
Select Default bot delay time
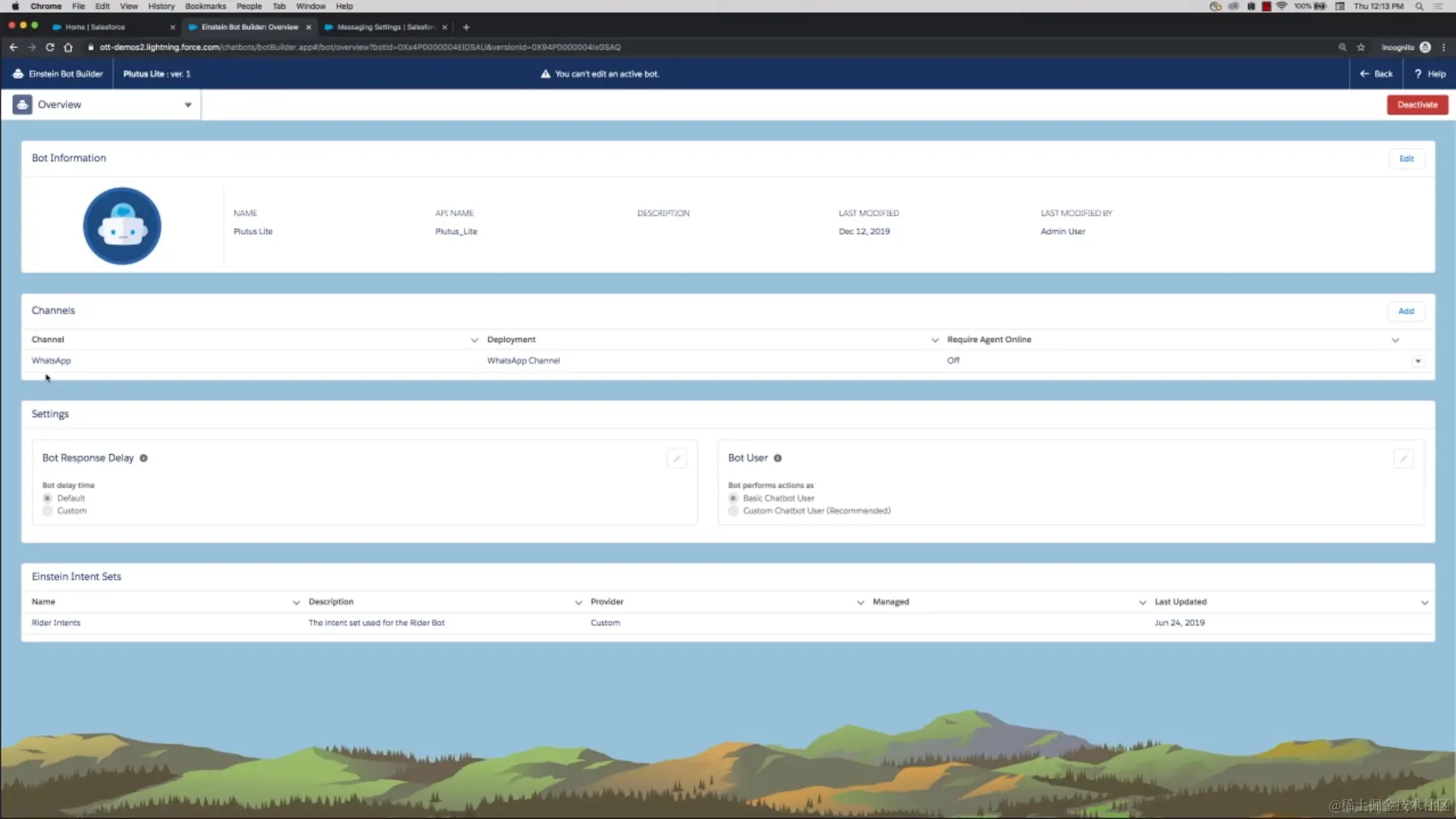click(x=46, y=498)
